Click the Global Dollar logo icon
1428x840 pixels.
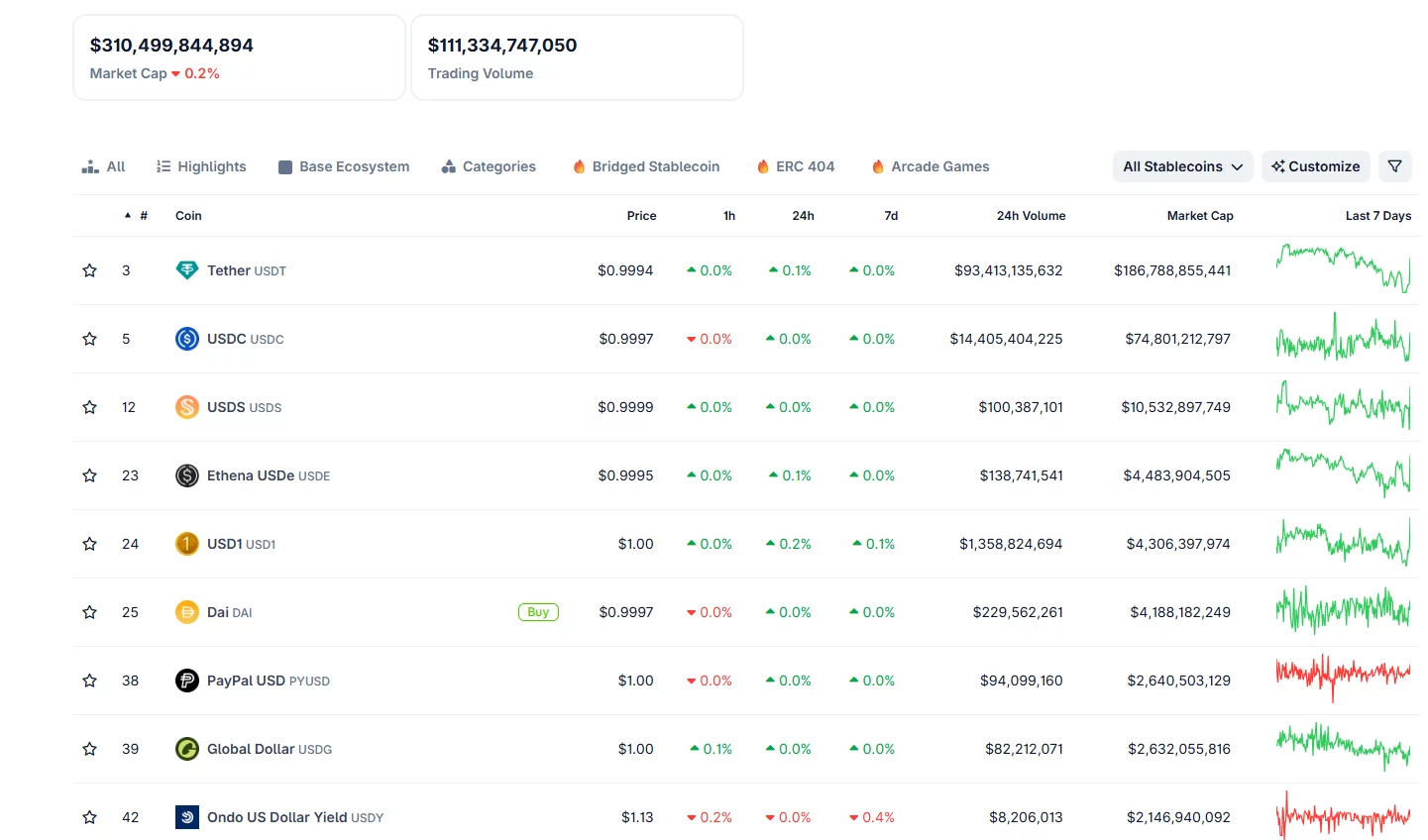pyautogui.click(x=187, y=749)
